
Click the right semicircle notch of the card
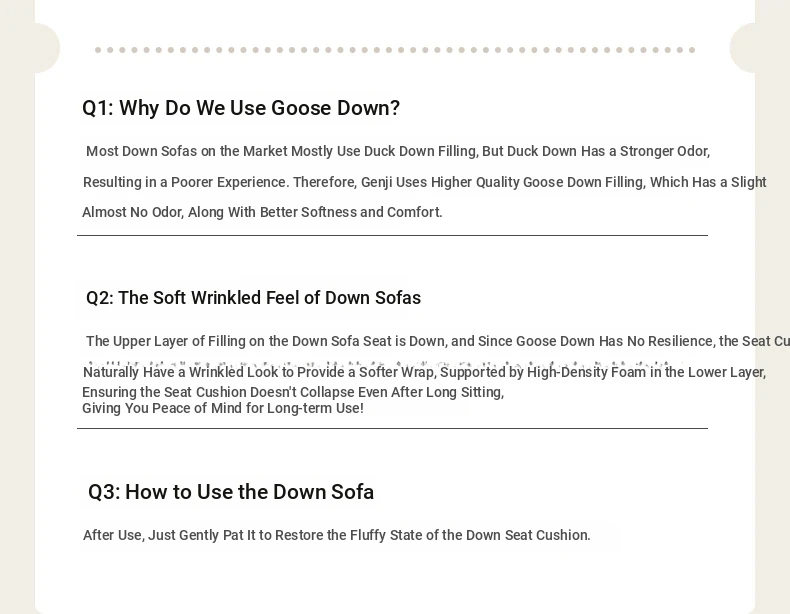[x=745, y=48]
